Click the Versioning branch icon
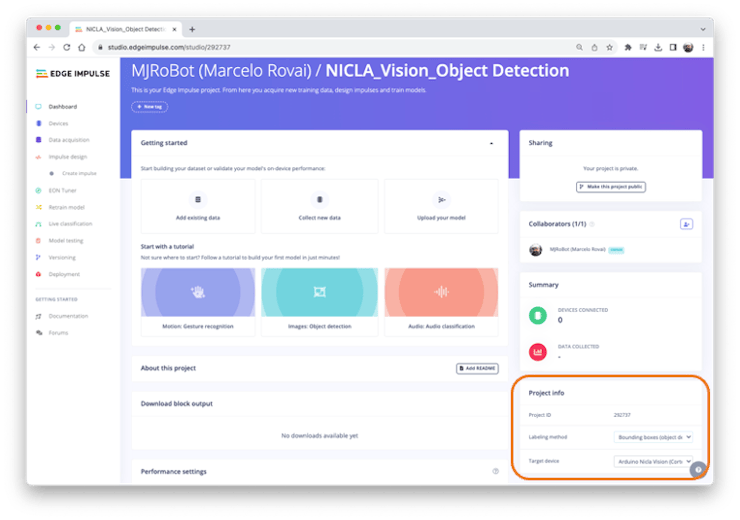The width and height of the screenshot is (740, 520). click(x=38, y=258)
